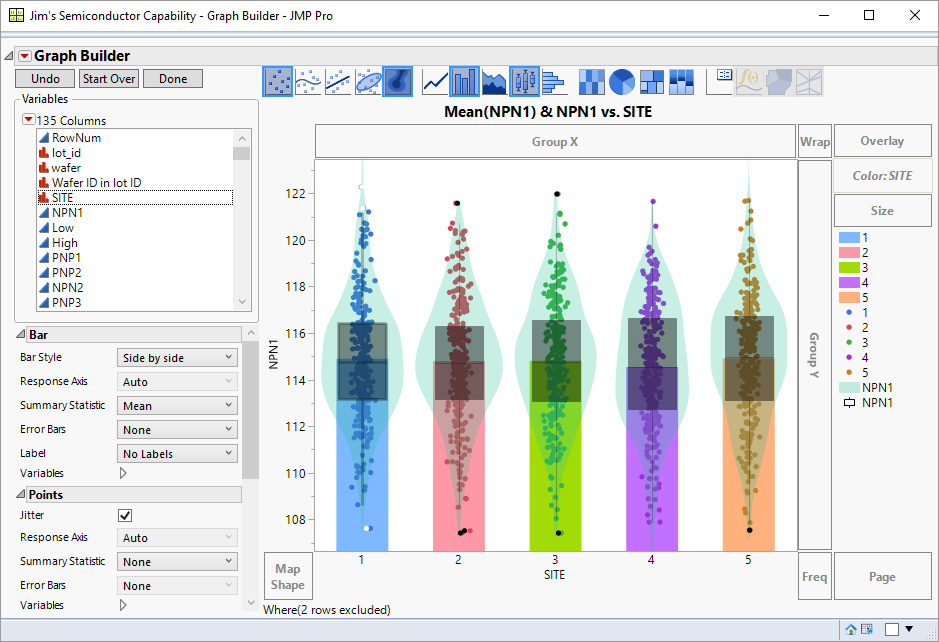Click the Start Over button

point(108,78)
